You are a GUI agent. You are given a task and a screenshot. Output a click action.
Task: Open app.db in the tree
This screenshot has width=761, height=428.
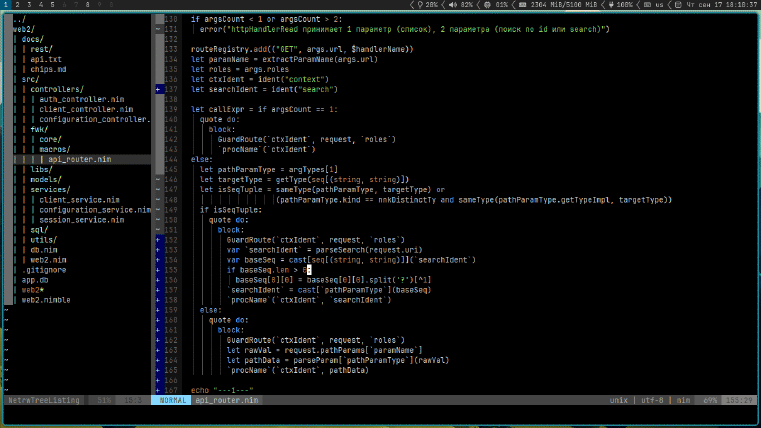coord(35,280)
